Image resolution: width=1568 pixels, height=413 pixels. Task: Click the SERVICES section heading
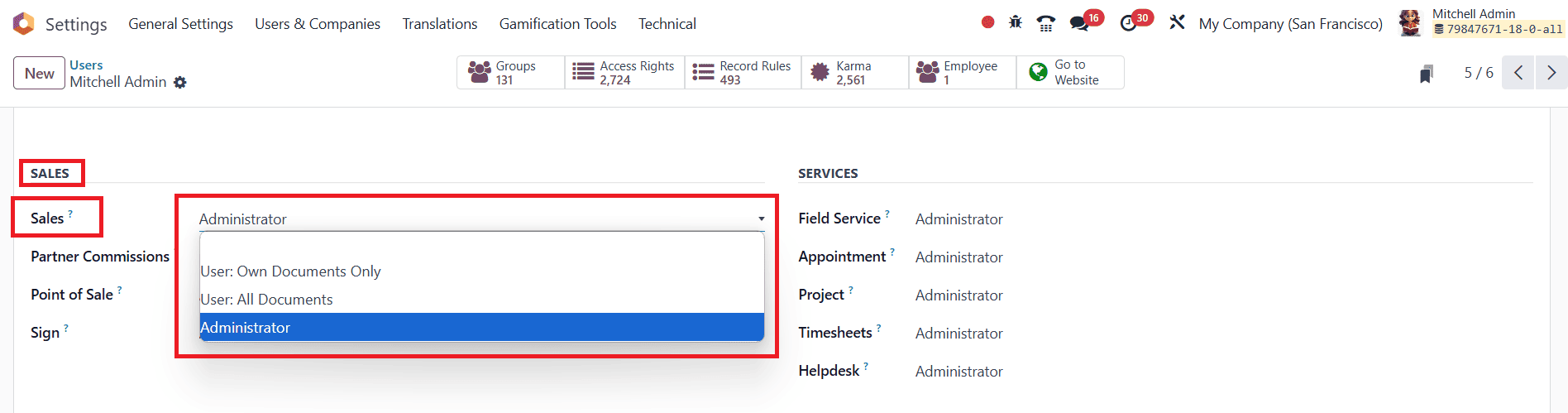tap(828, 173)
